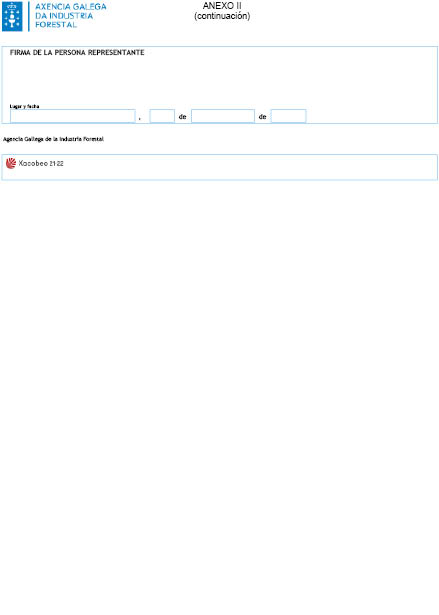Click the 'FORESTAL' logo text line
Screen dimensions: 439x615
pyautogui.click(x=56, y=24)
